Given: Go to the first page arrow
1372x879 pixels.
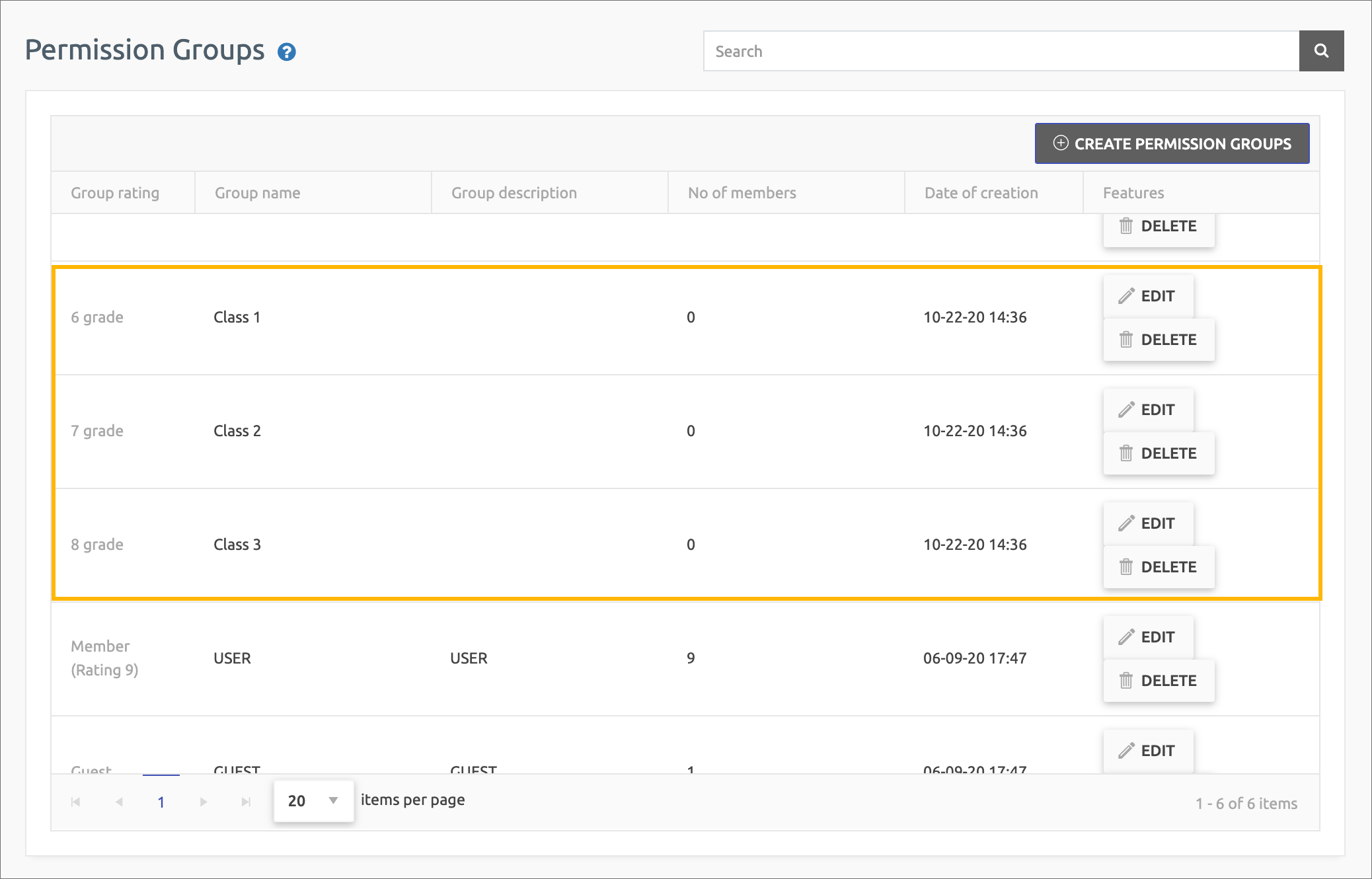Looking at the screenshot, I should pos(75,802).
